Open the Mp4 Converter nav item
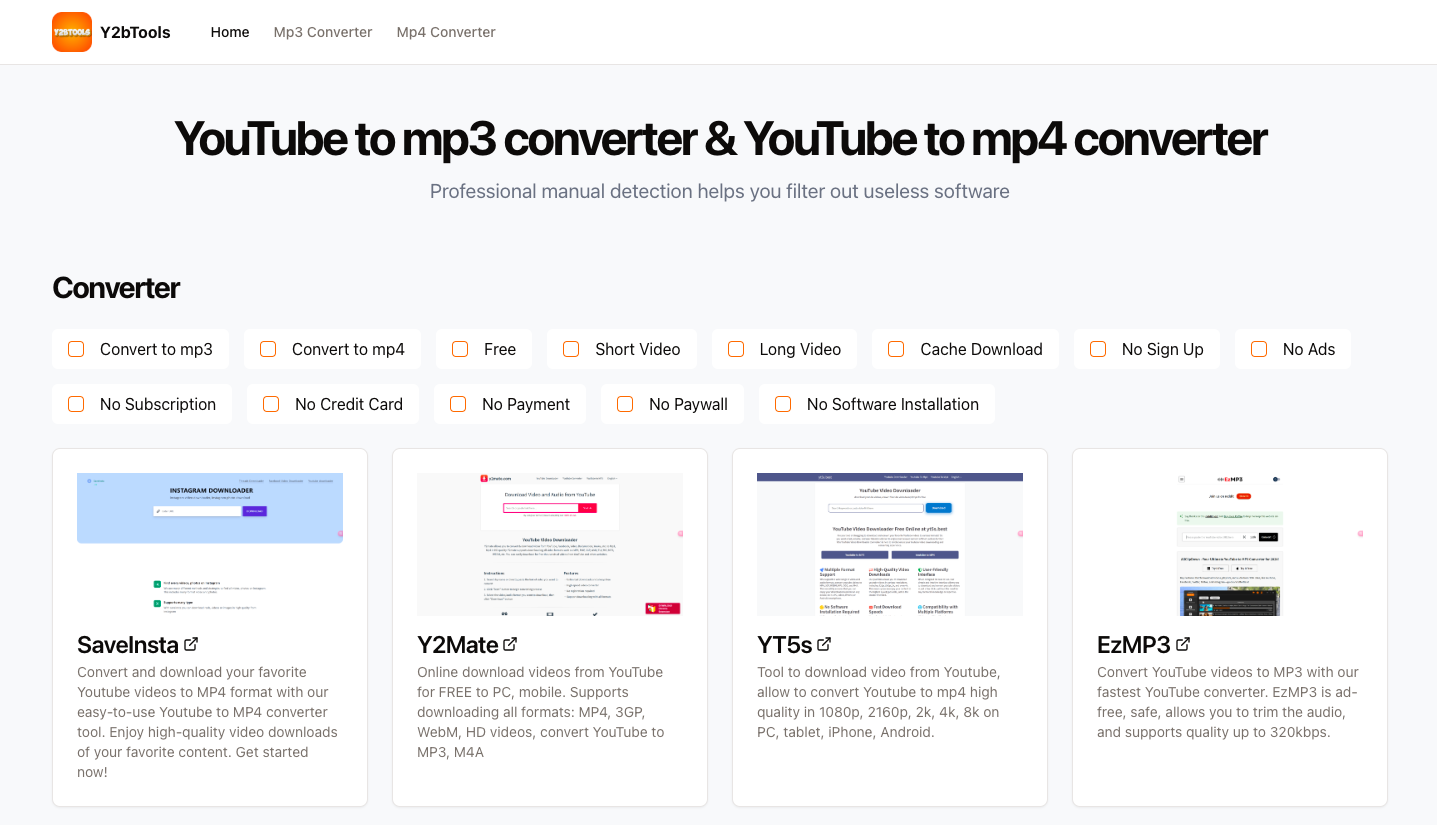 pyautogui.click(x=446, y=32)
